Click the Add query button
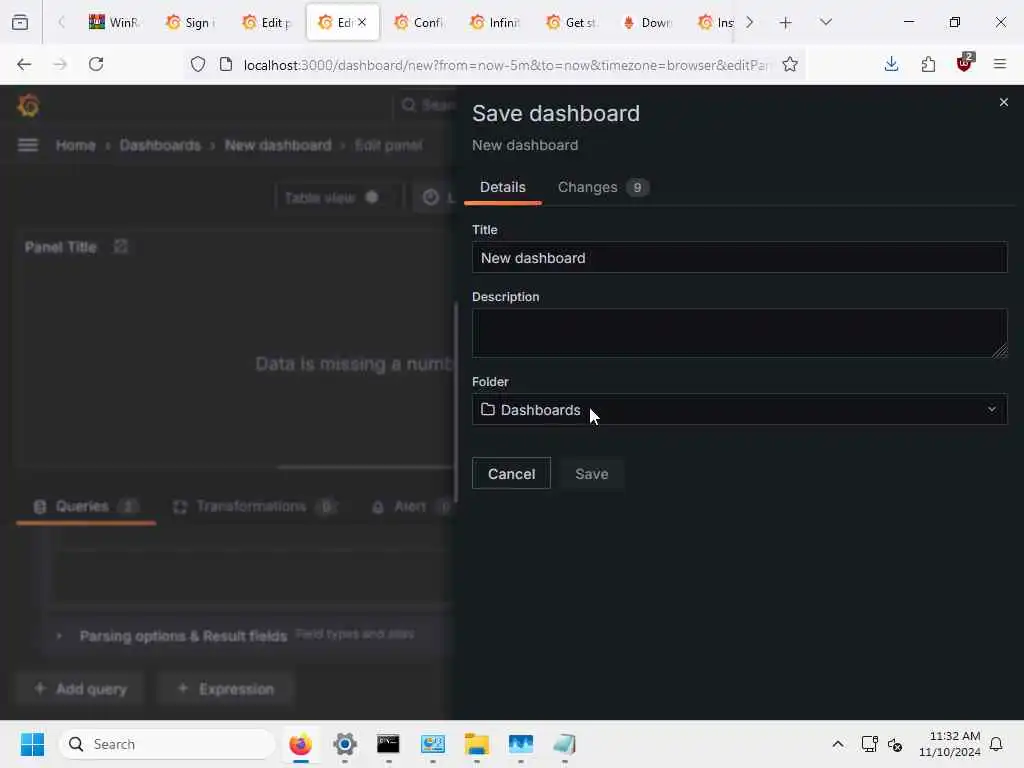1024x768 pixels. click(80, 688)
